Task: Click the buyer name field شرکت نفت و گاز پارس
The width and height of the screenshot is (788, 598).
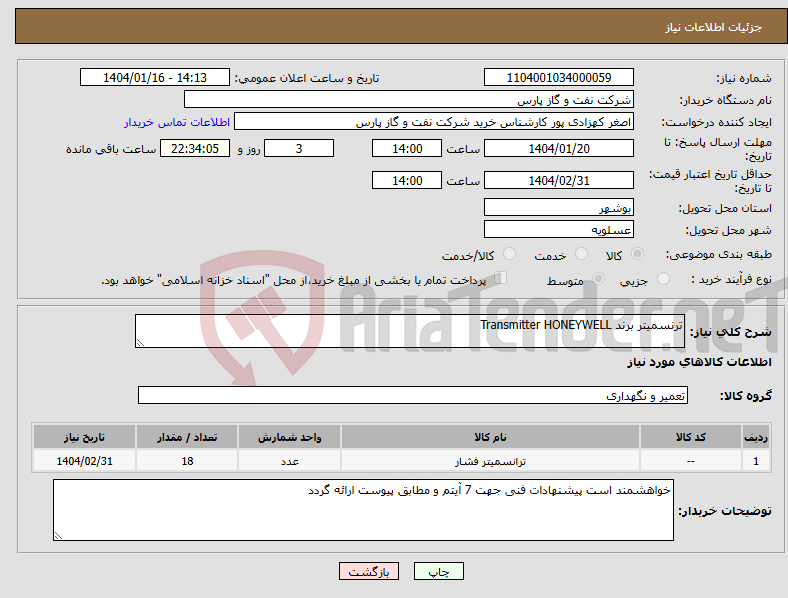Action: click(x=409, y=99)
